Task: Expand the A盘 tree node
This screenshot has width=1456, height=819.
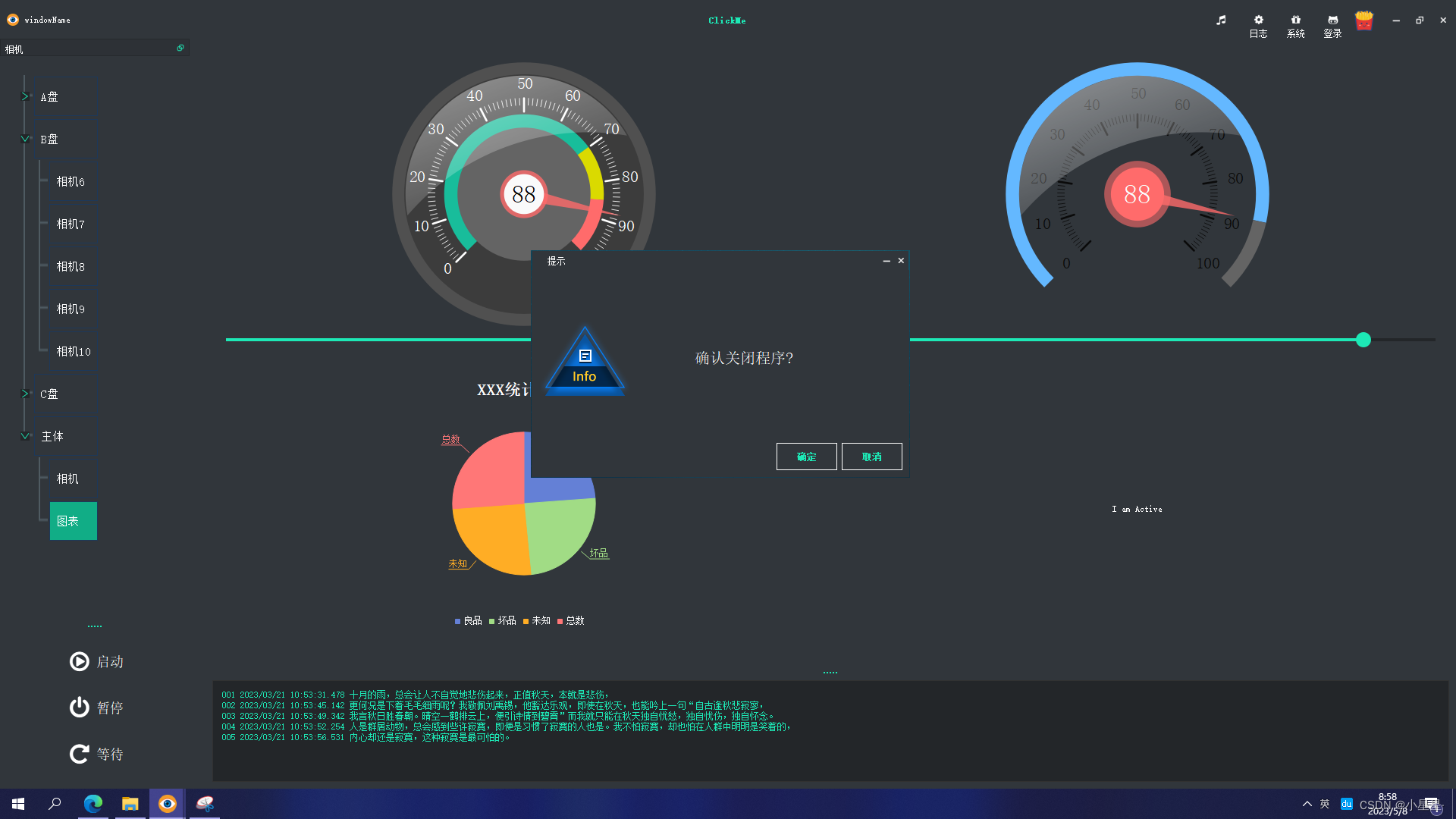Action: [x=24, y=97]
